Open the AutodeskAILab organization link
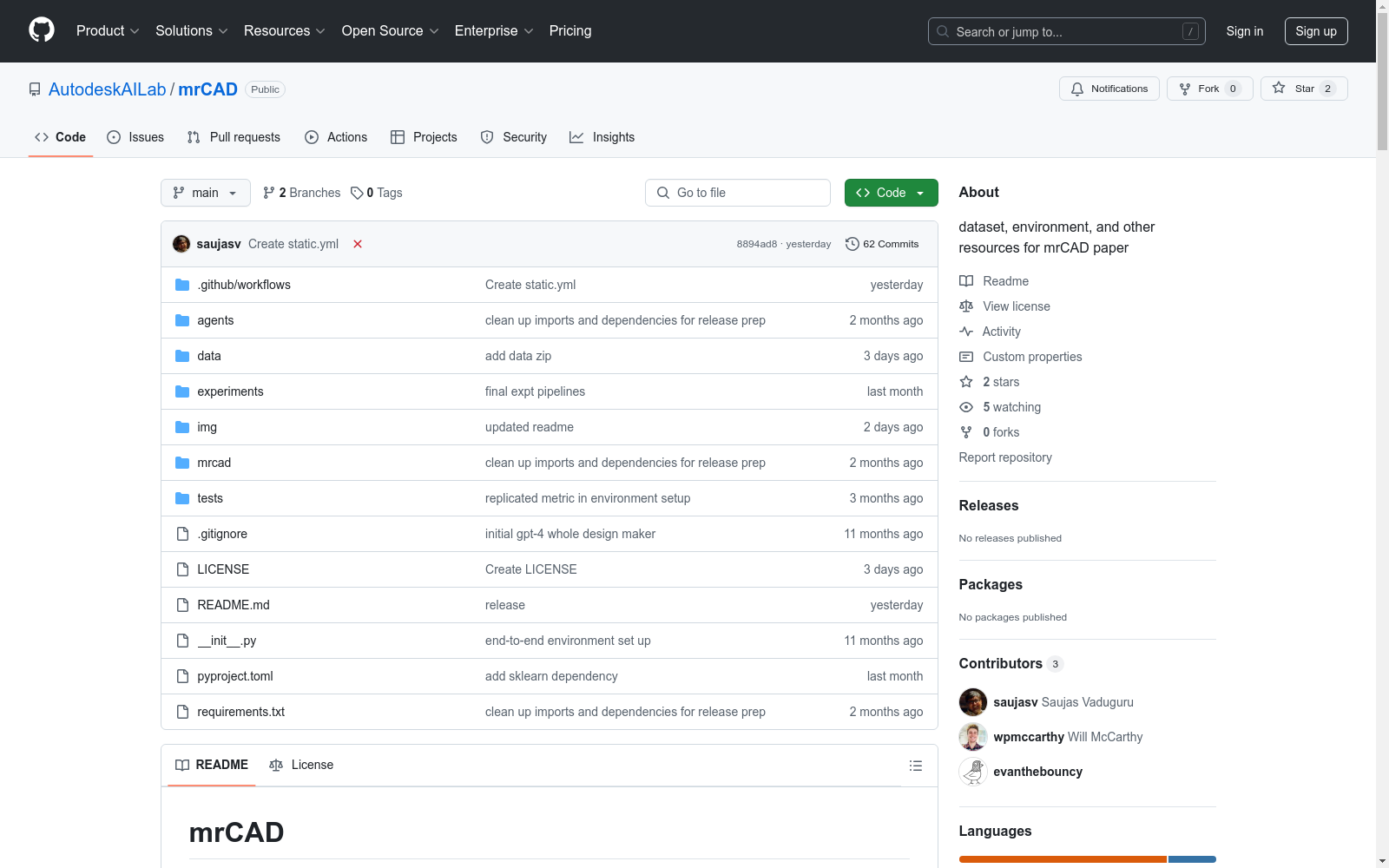 (107, 89)
